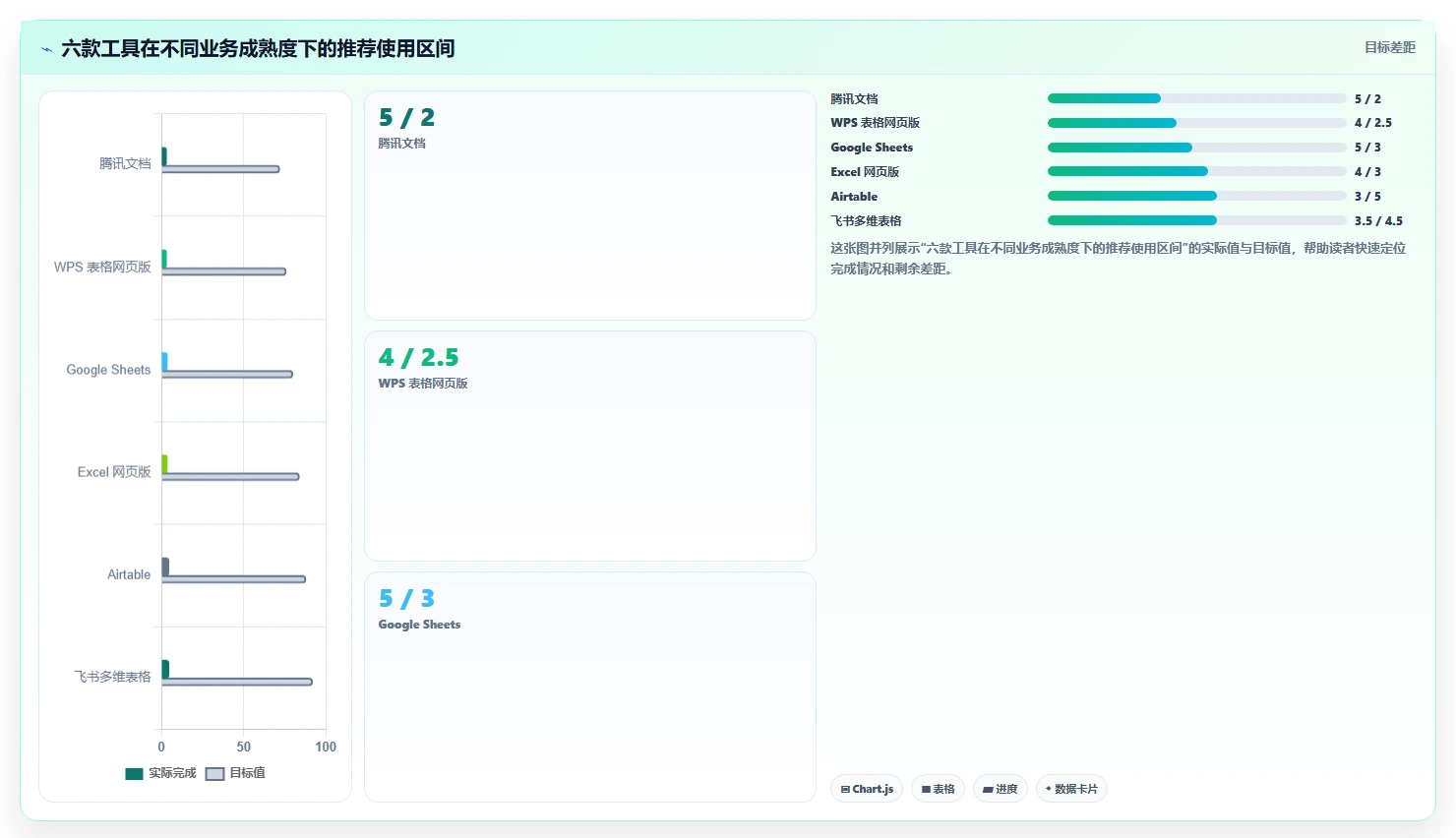
Task: Click the 飞书多维表格 name in the progress list
Action: [866, 221]
